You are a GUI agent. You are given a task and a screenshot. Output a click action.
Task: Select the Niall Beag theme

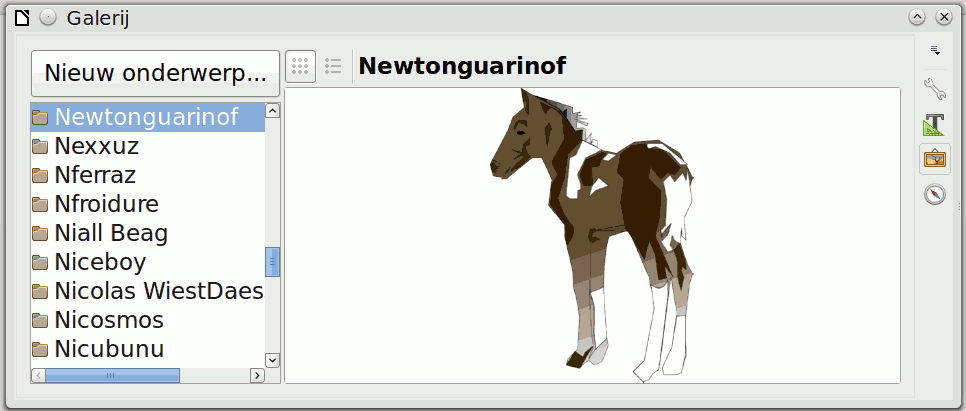148,233
